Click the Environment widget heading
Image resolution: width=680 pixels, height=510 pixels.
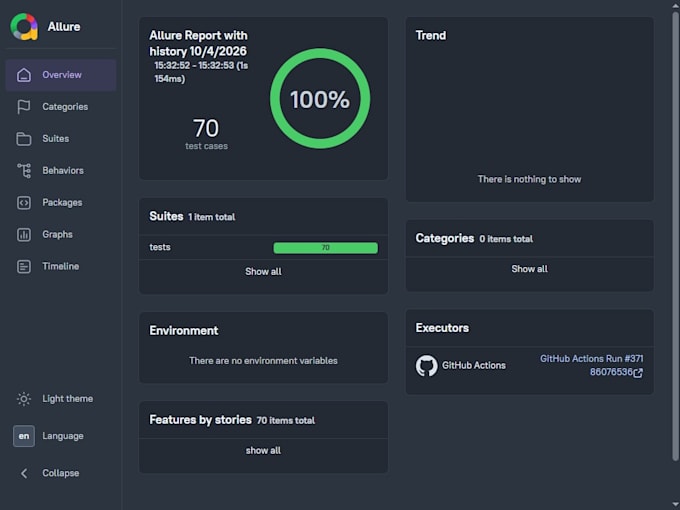pos(184,331)
